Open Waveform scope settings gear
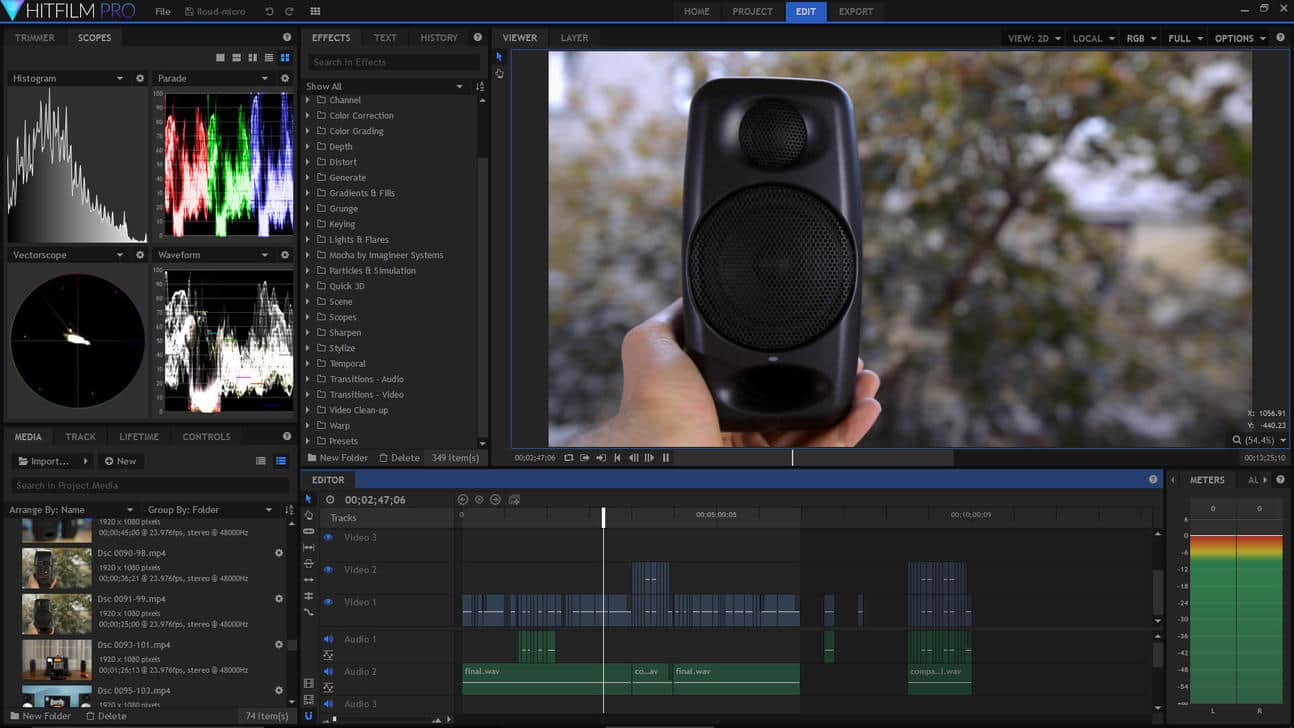The height and width of the screenshot is (728, 1294). pos(285,255)
